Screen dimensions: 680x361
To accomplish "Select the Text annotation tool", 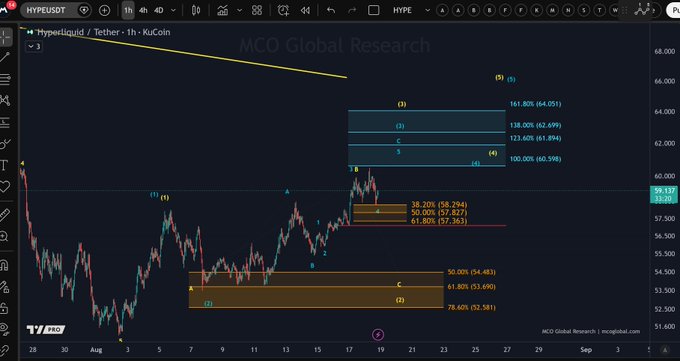I will [x=5, y=165].
